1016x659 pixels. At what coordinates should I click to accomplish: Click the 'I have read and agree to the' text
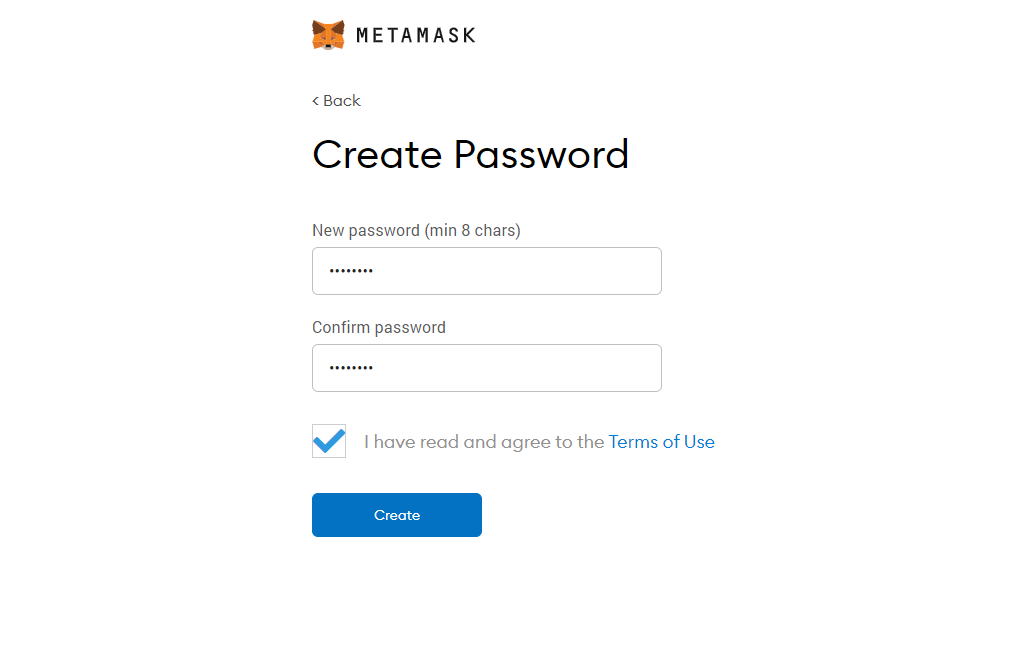[484, 442]
